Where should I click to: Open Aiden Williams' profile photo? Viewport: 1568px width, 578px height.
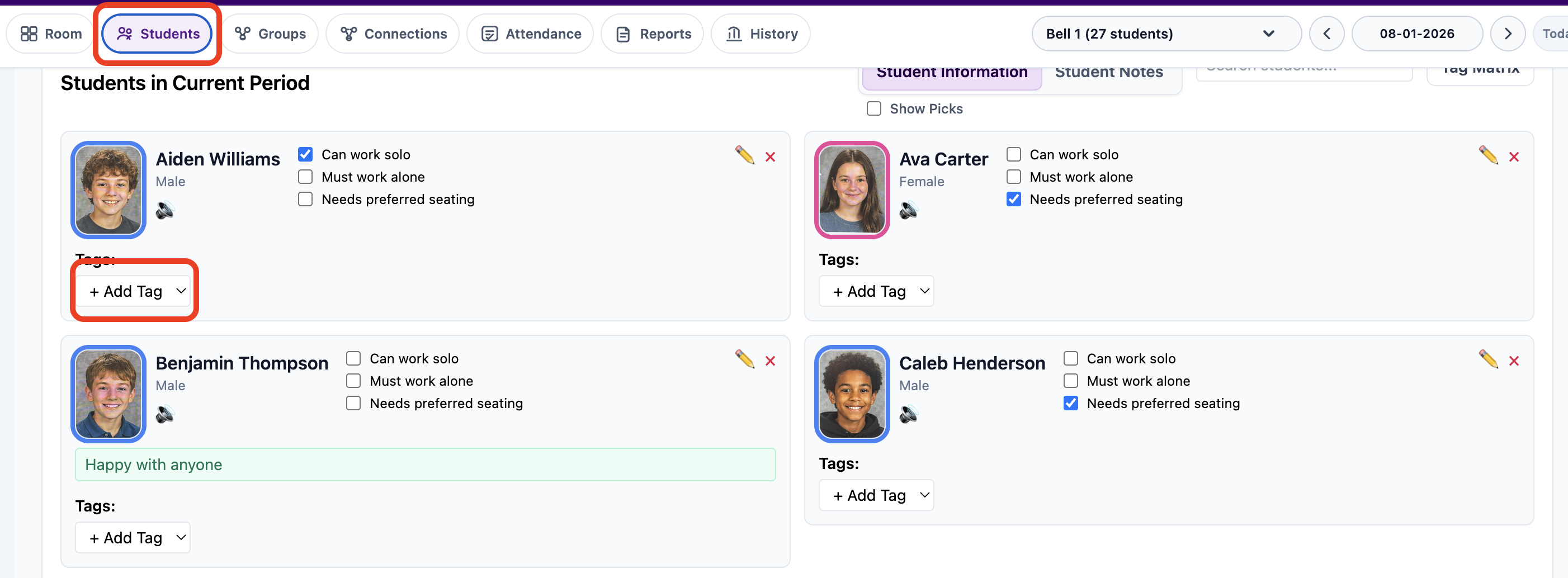coord(108,190)
